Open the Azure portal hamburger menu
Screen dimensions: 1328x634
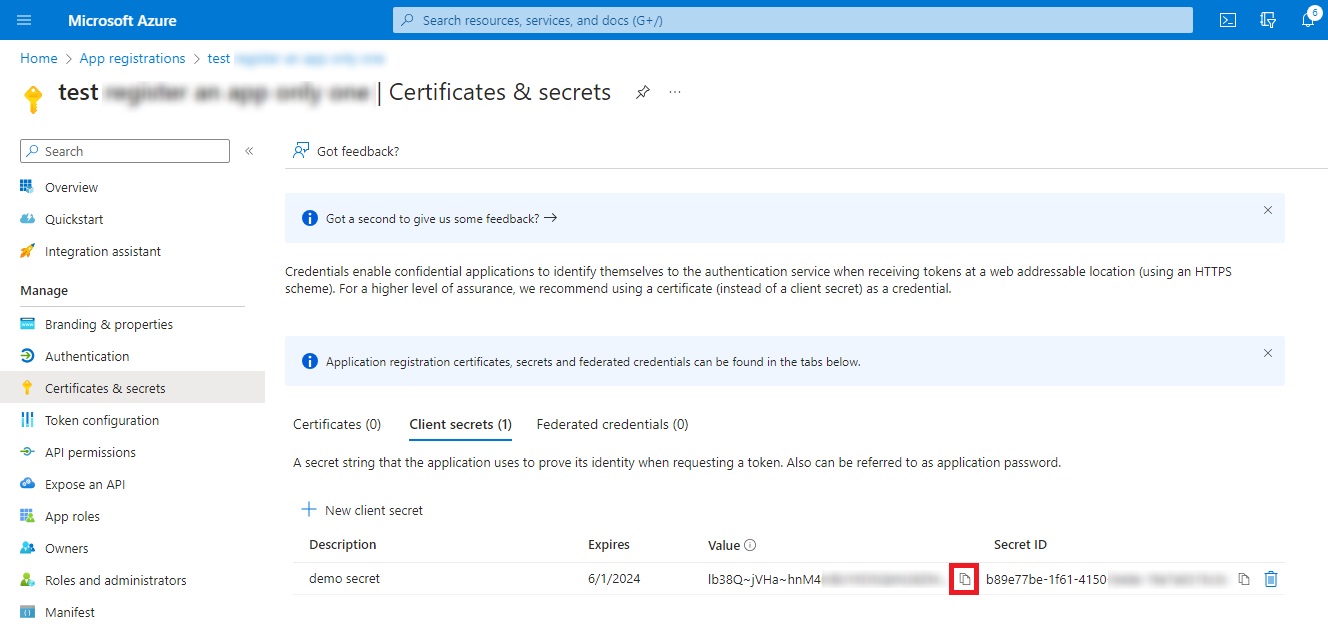coord(24,20)
